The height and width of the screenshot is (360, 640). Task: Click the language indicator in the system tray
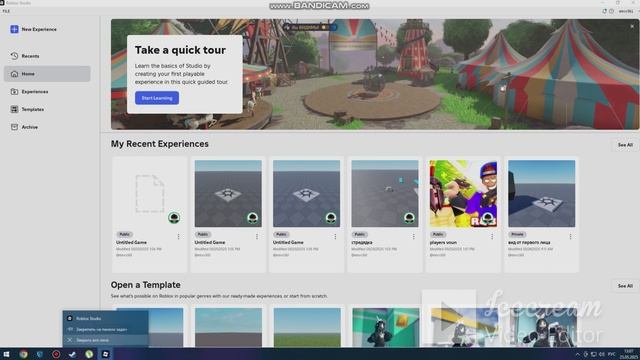(x=612, y=354)
